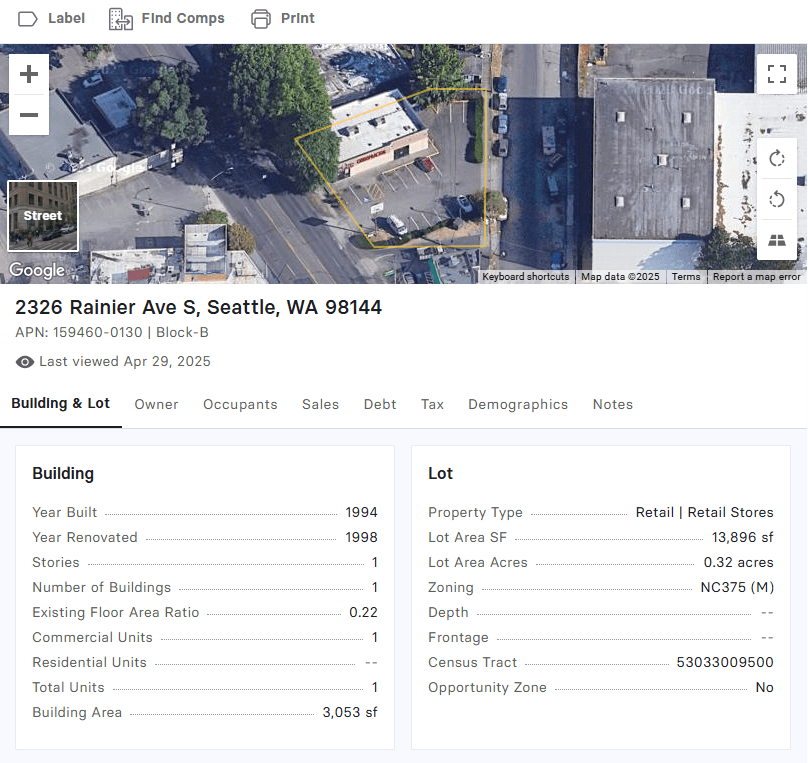Click Report a map error link
The image size is (808, 763).
(756, 277)
